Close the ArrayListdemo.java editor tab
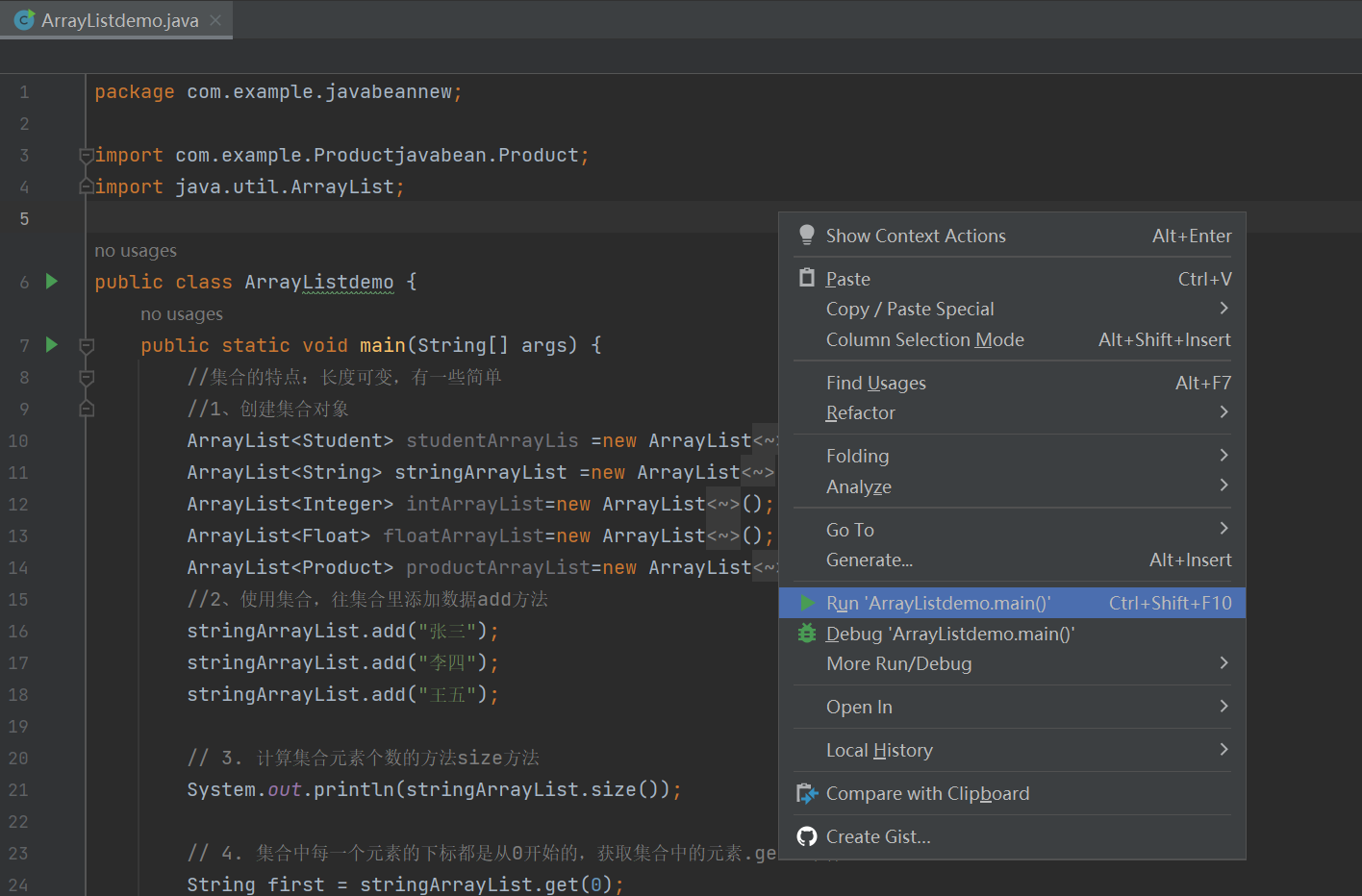Screen dimensions: 1362x896 point(215,20)
